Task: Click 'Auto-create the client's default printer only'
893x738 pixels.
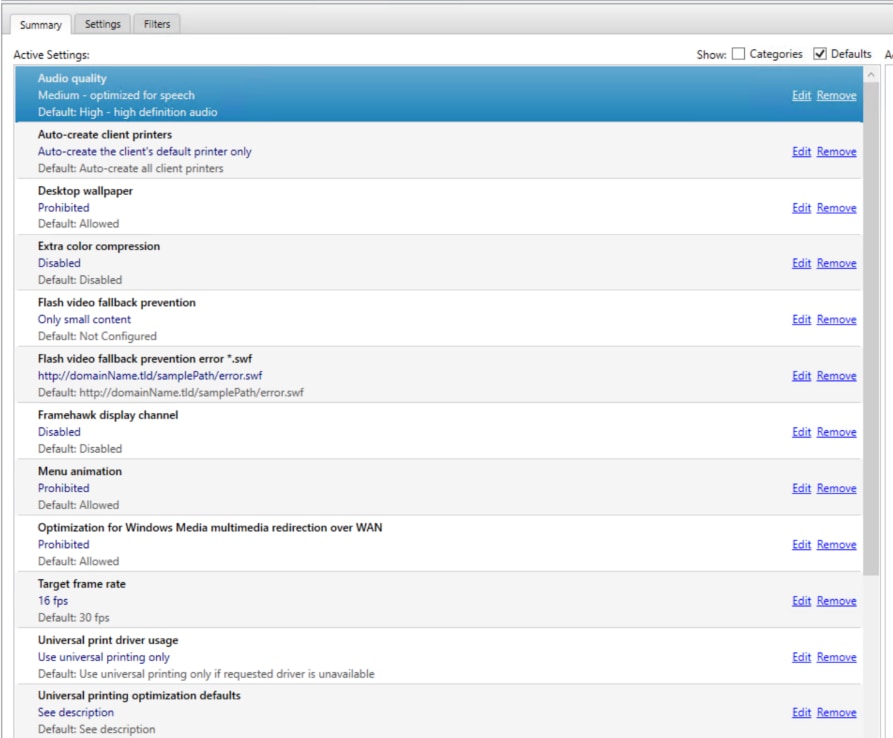Action: click(x=145, y=151)
